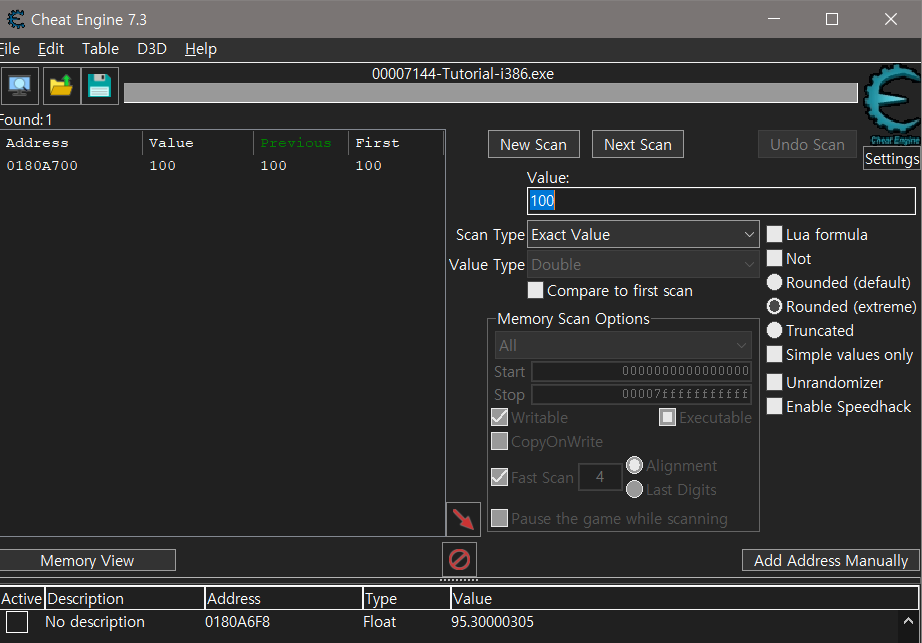Select the Value search field text
922x643 pixels.
point(720,200)
